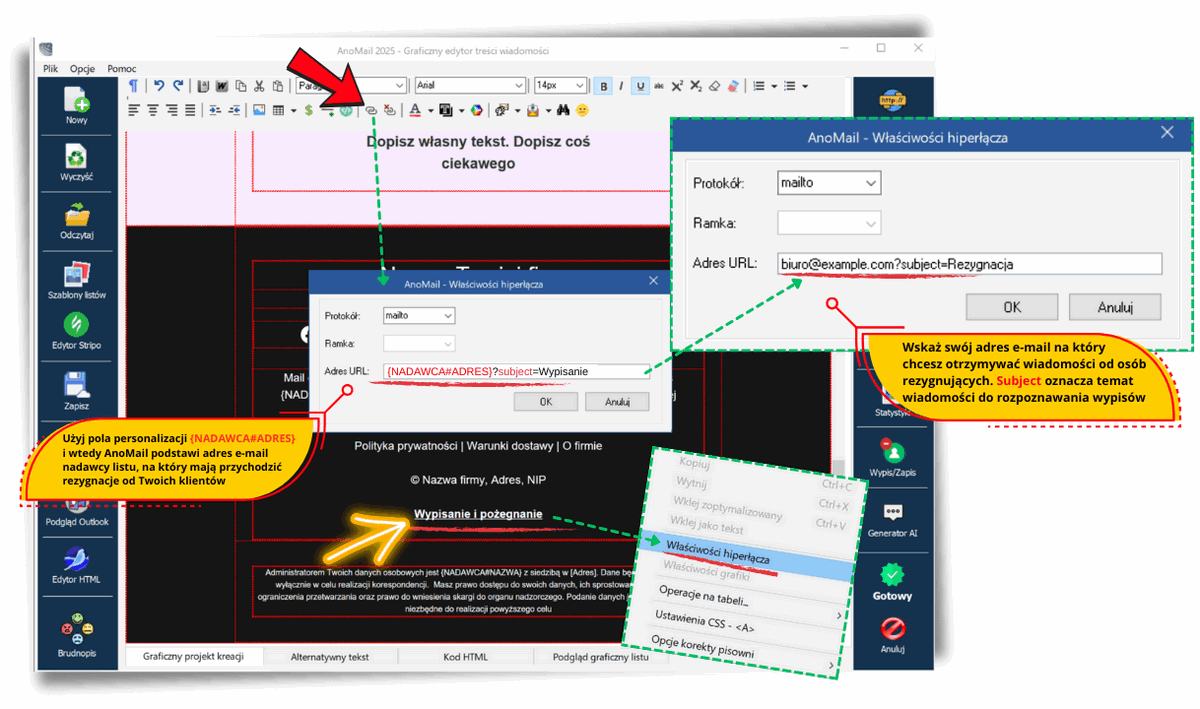The height and width of the screenshot is (709, 1200).
Task: Justify text in the toolbar
Action: coord(190,110)
